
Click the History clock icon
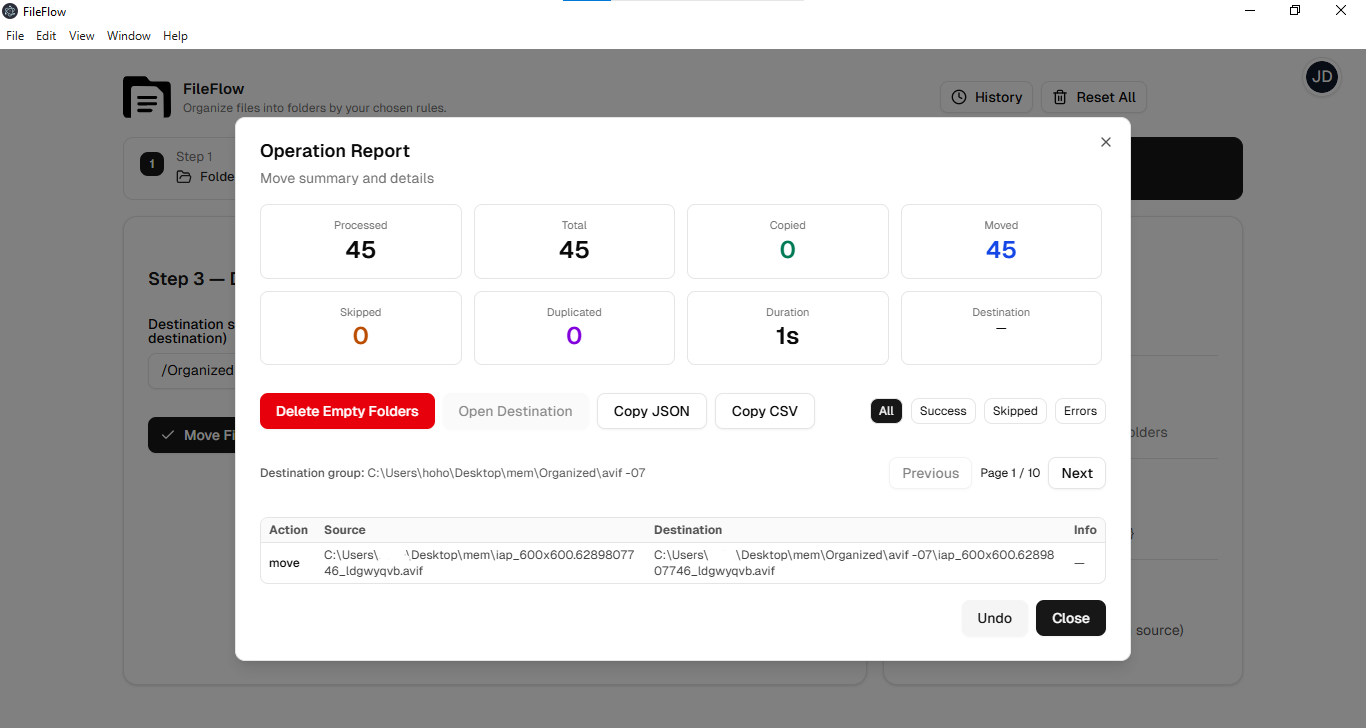tap(958, 97)
